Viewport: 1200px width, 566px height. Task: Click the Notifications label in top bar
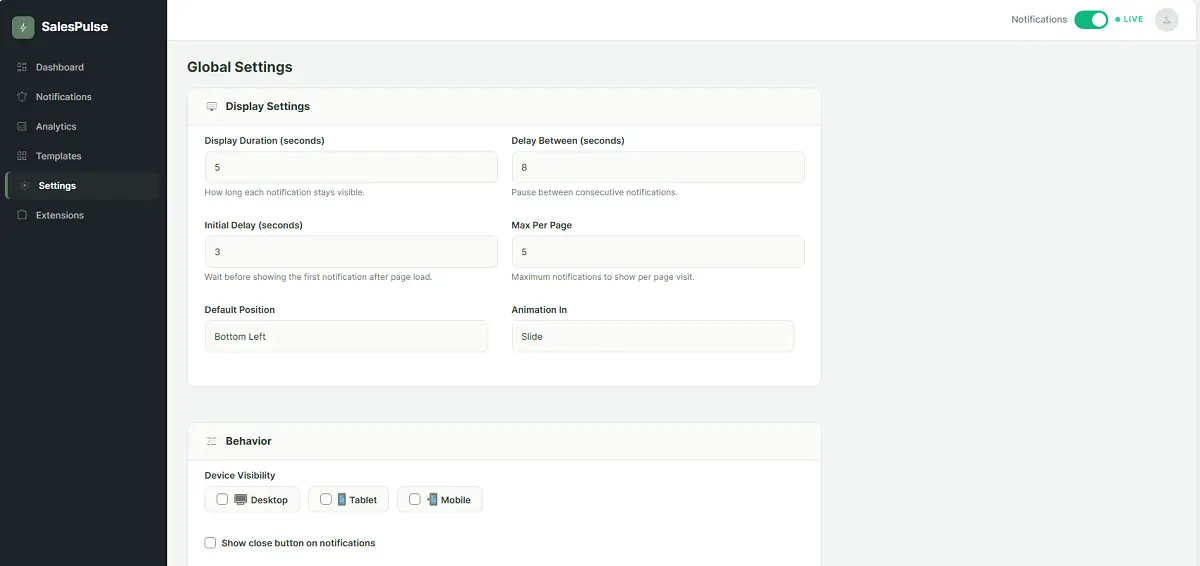coord(1039,19)
